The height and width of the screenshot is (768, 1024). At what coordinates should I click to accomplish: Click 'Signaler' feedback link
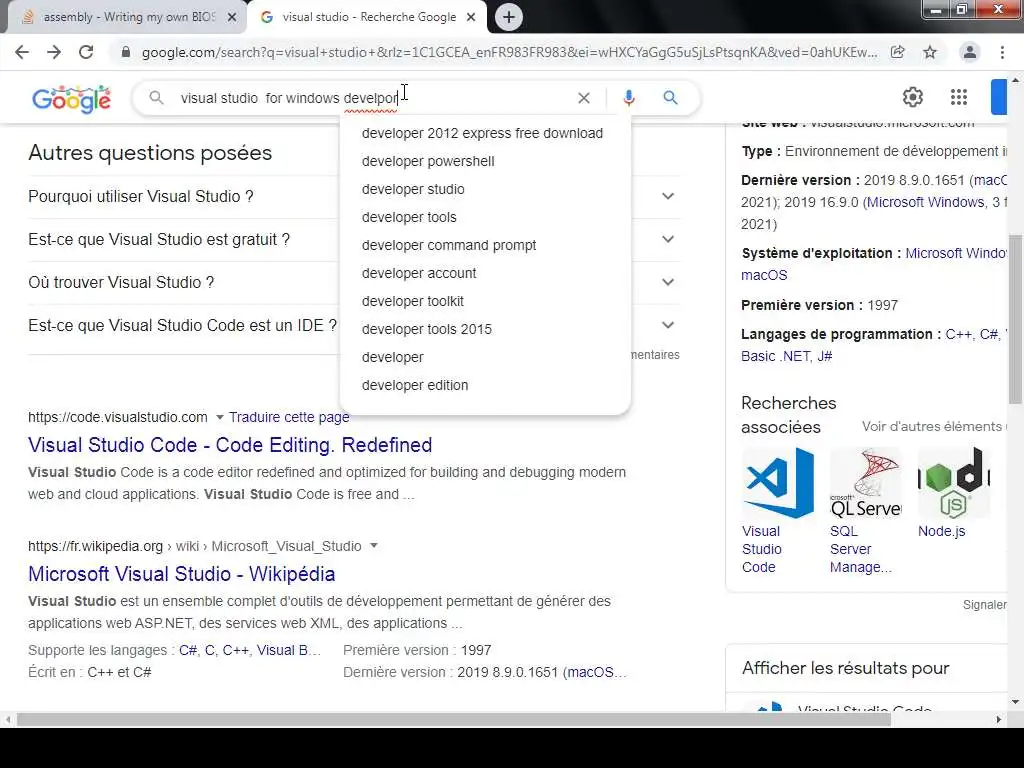[985, 605]
